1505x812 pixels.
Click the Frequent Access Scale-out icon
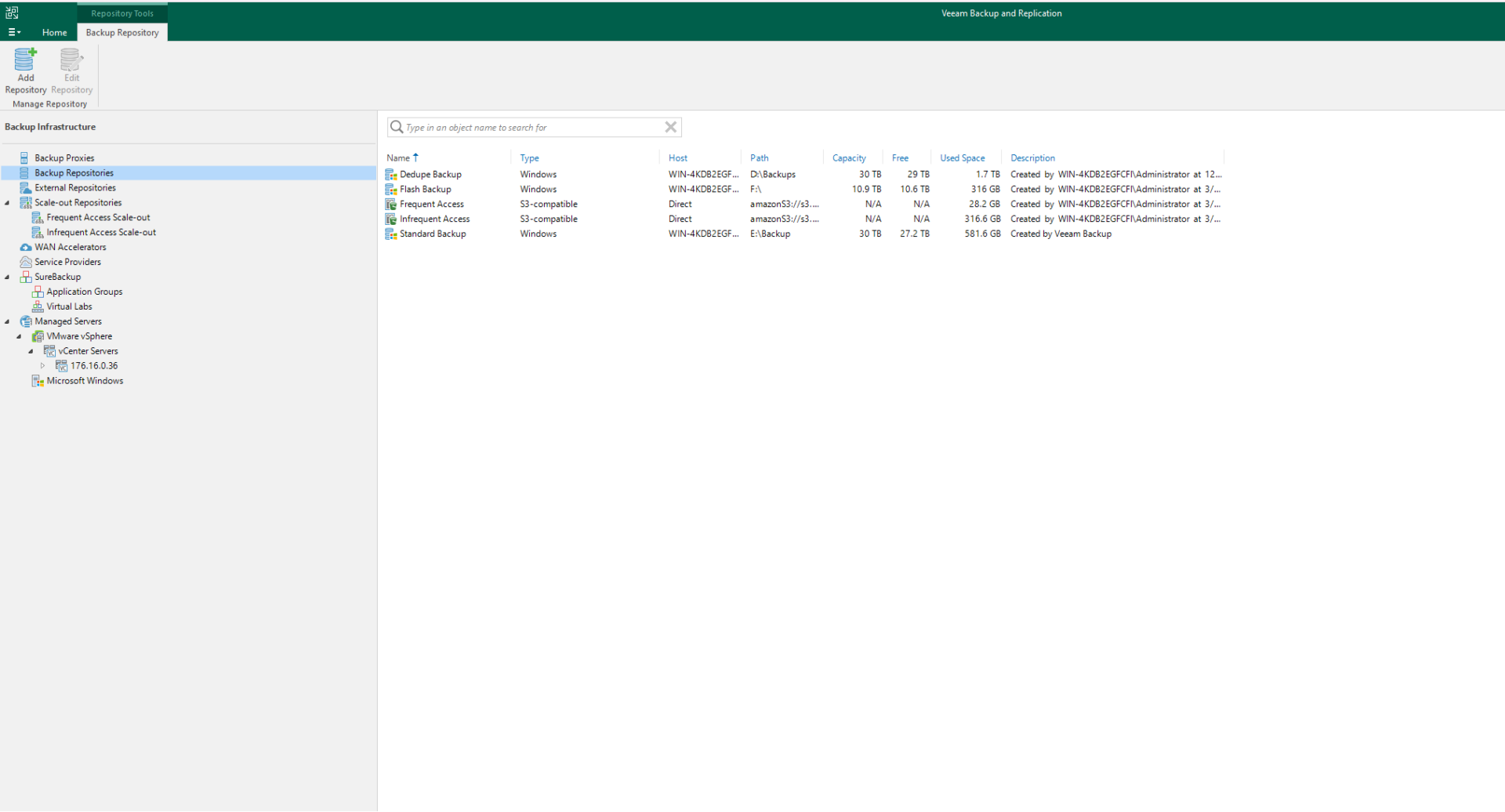tap(37, 217)
